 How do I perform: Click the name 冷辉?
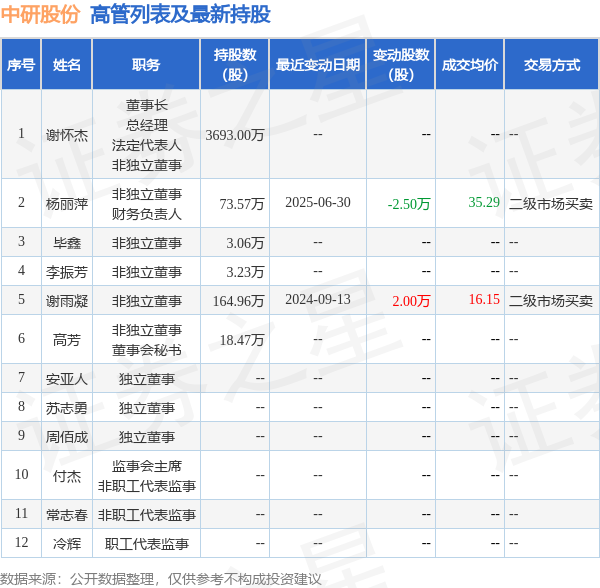pos(67,544)
